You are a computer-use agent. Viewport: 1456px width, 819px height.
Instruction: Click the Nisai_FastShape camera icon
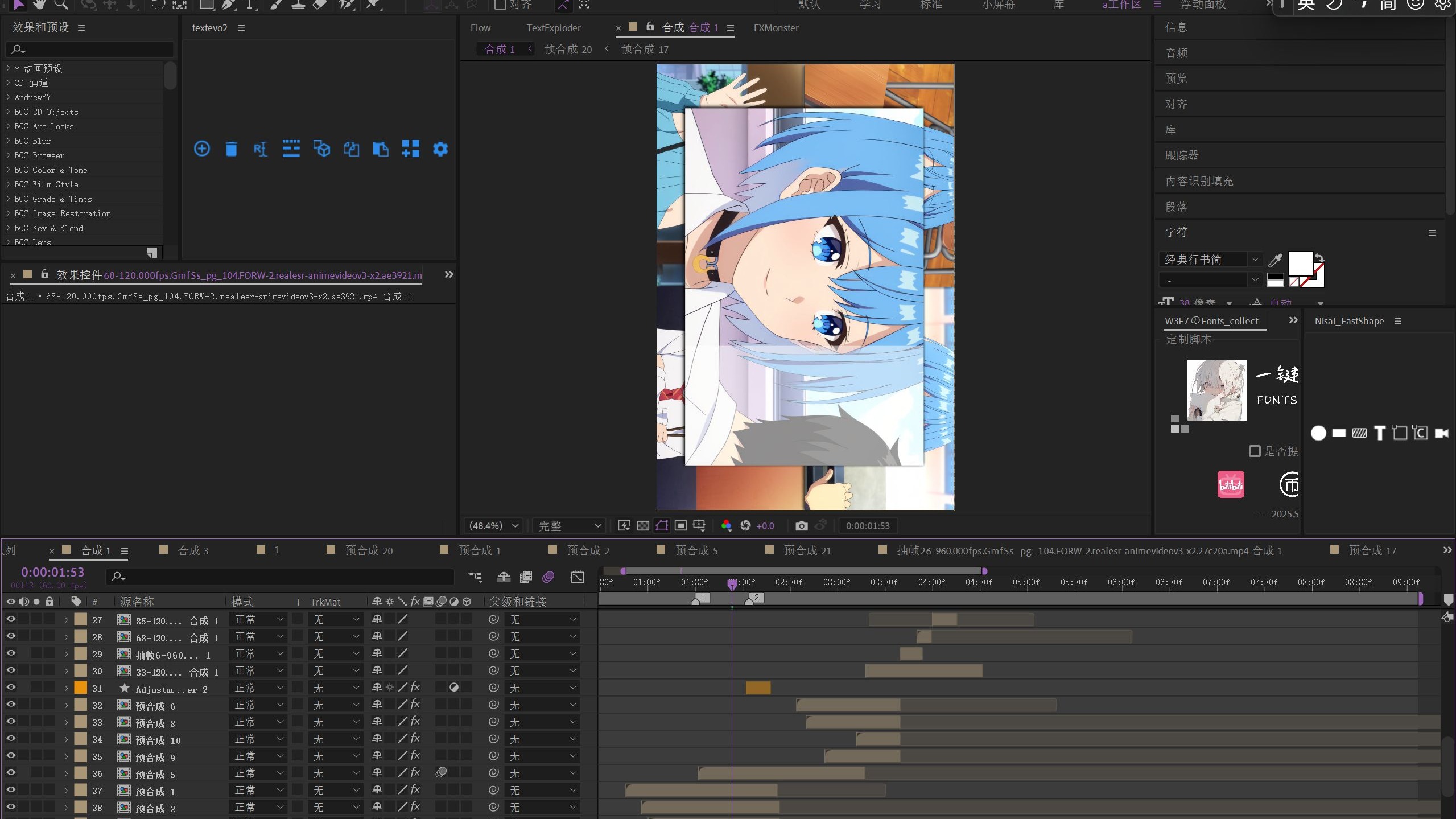1441,434
